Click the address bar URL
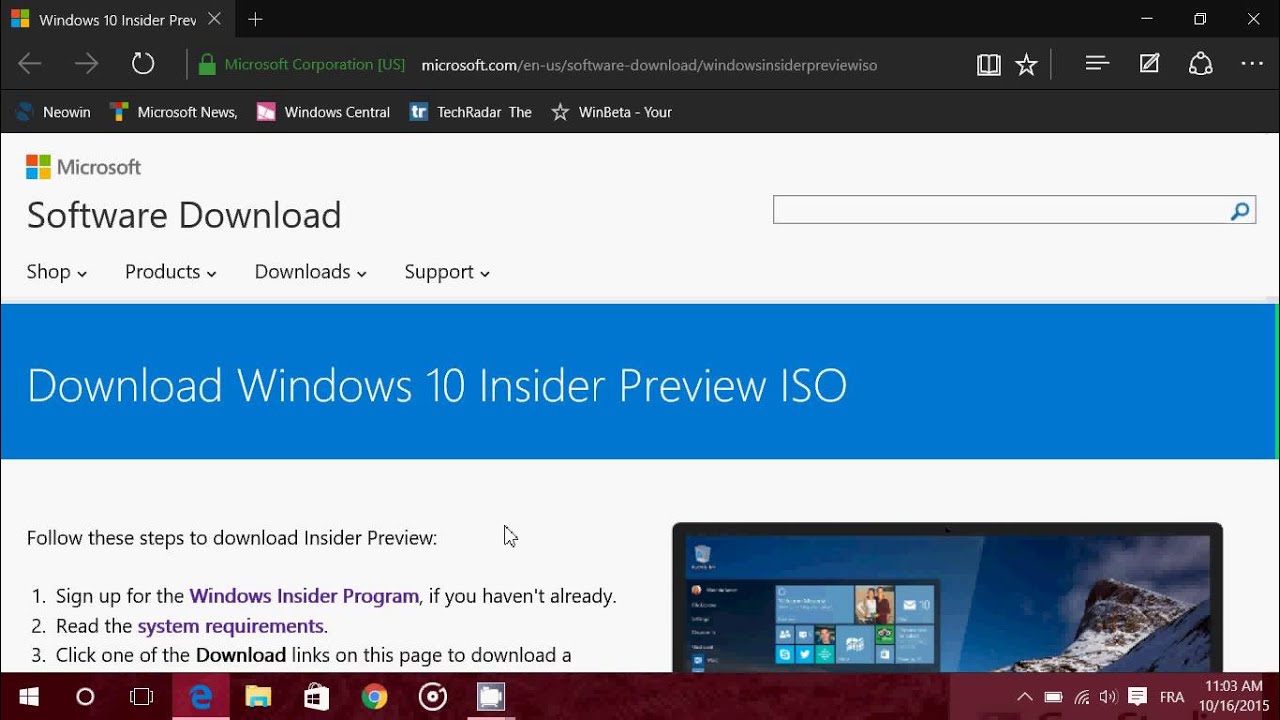This screenshot has width=1280, height=720. (x=649, y=65)
